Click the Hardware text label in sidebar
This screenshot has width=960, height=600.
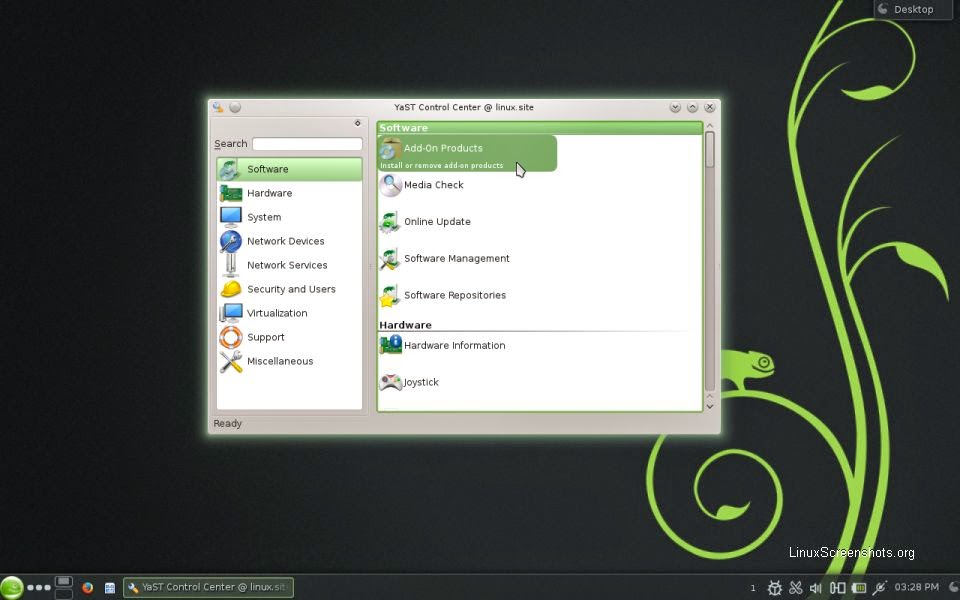(x=269, y=193)
